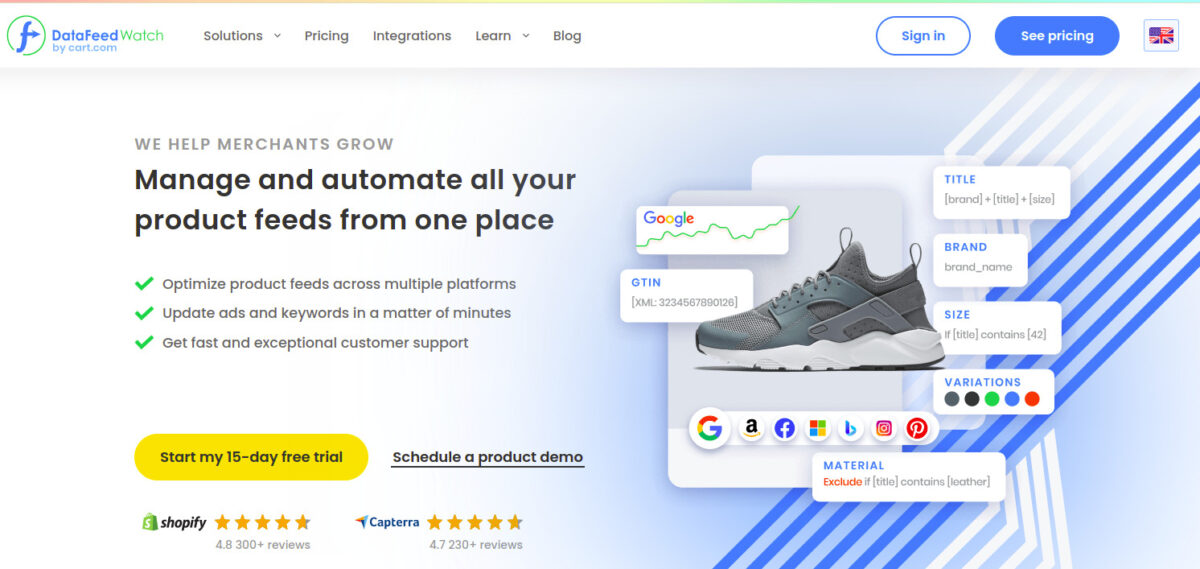Click the Bing channel icon

coord(851,428)
